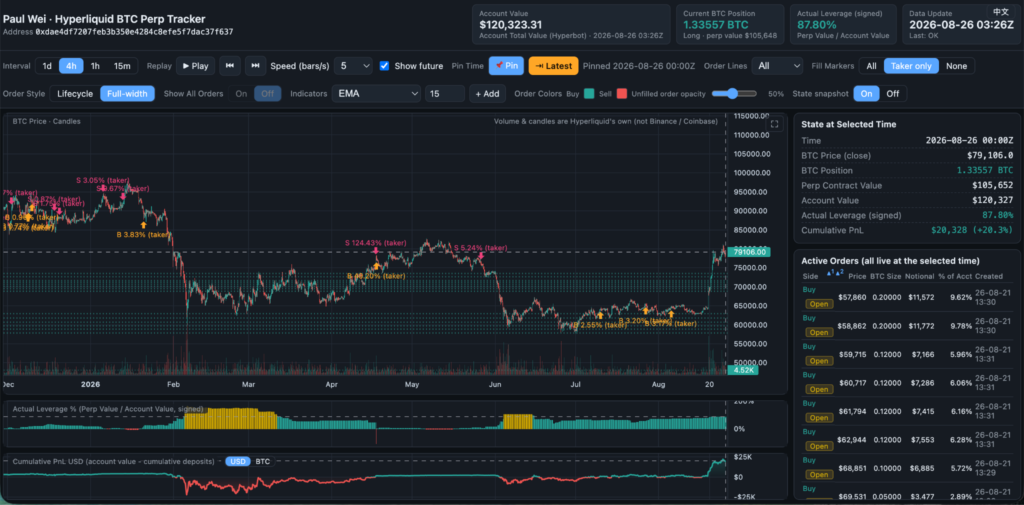Switch language using the 中文 button

(x=1000, y=12)
